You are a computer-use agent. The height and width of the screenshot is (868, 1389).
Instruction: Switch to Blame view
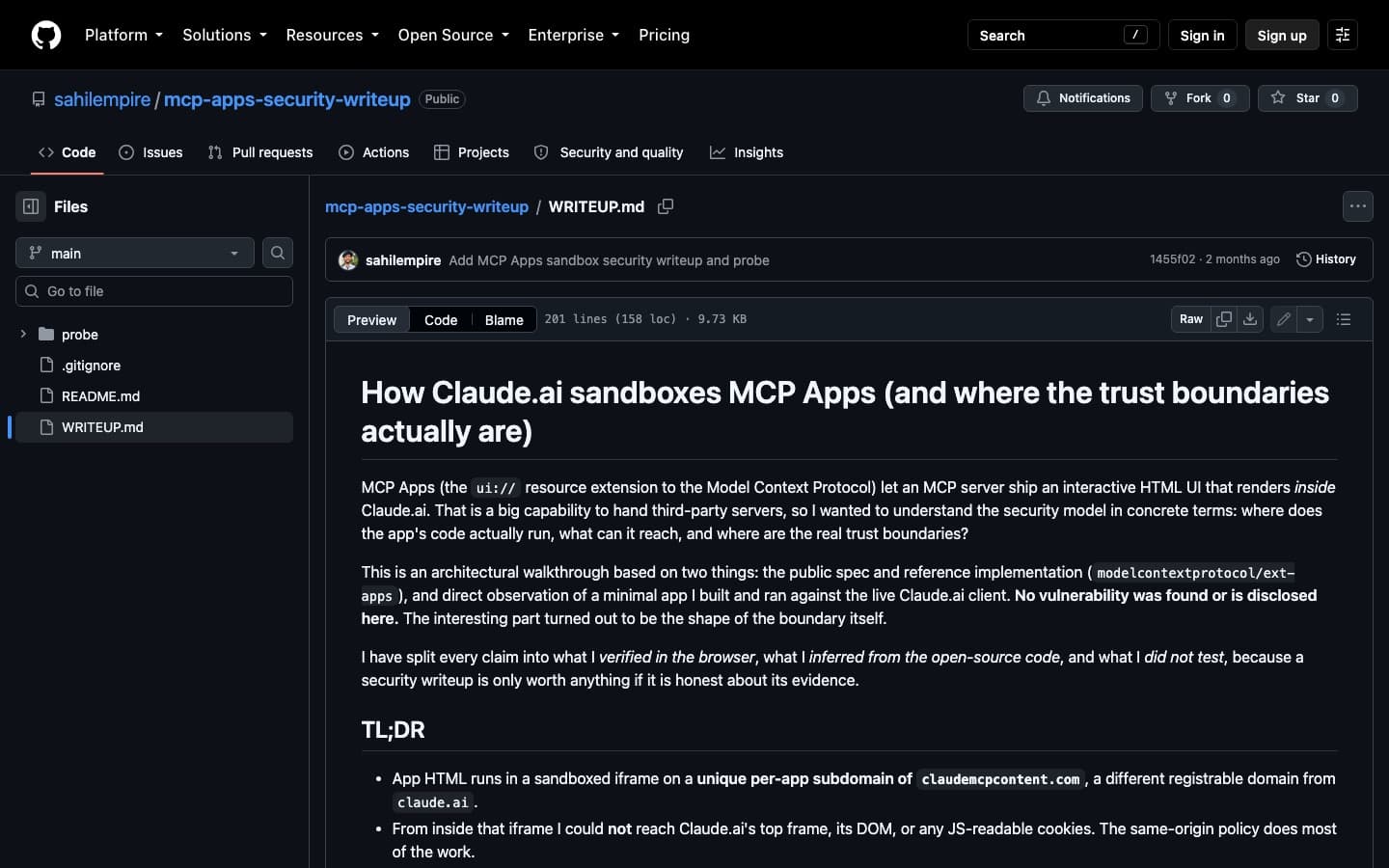pos(504,320)
